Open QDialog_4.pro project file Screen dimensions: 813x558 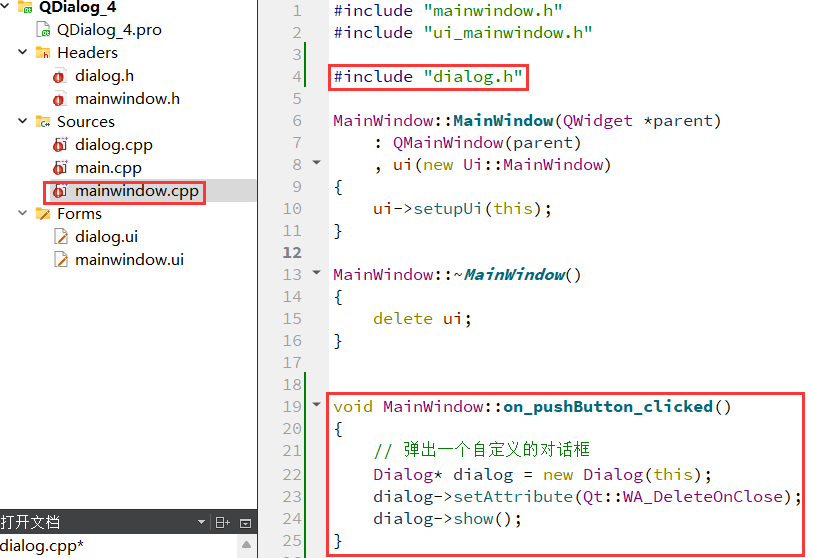[x=109, y=30]
